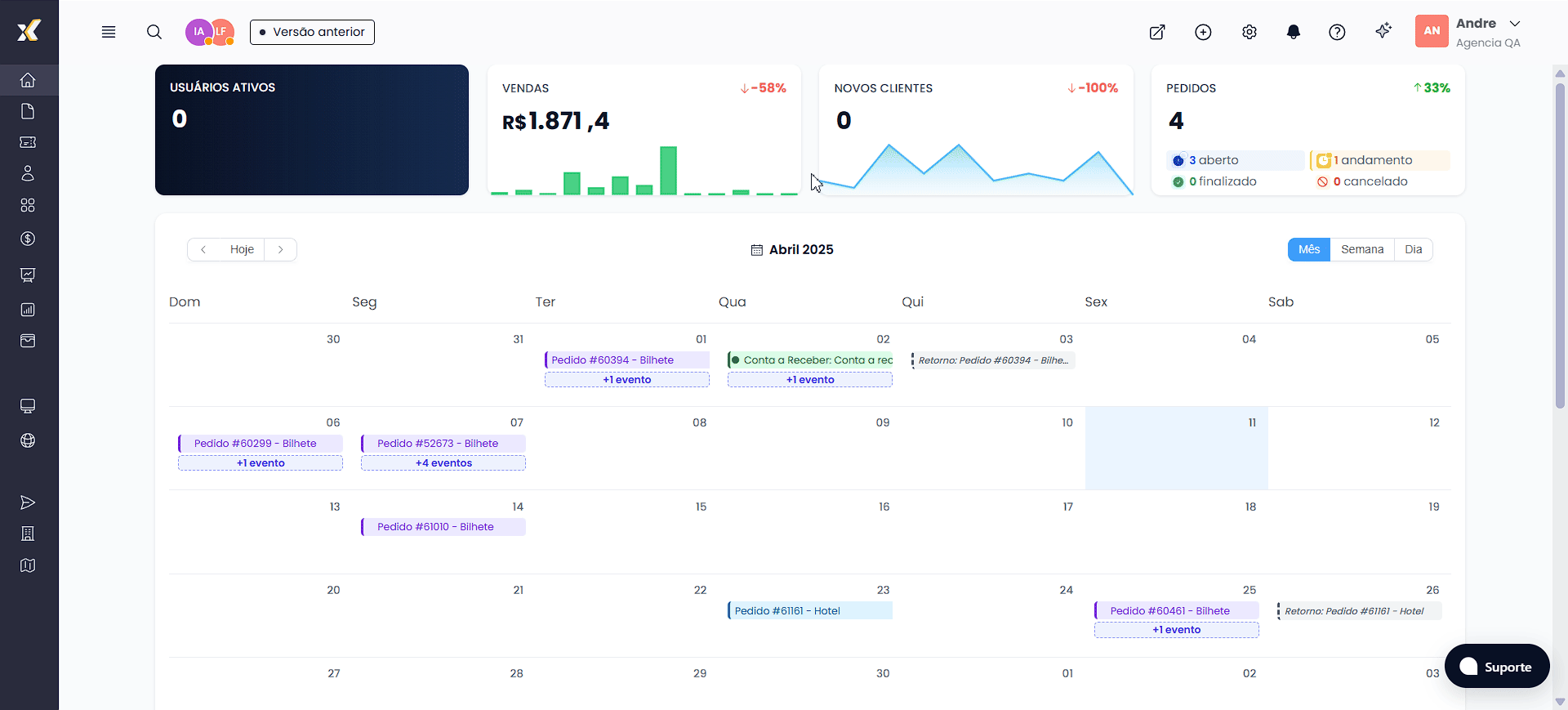
Task: Click the circled plus add icon
Action: click(x=1203, y=32)
